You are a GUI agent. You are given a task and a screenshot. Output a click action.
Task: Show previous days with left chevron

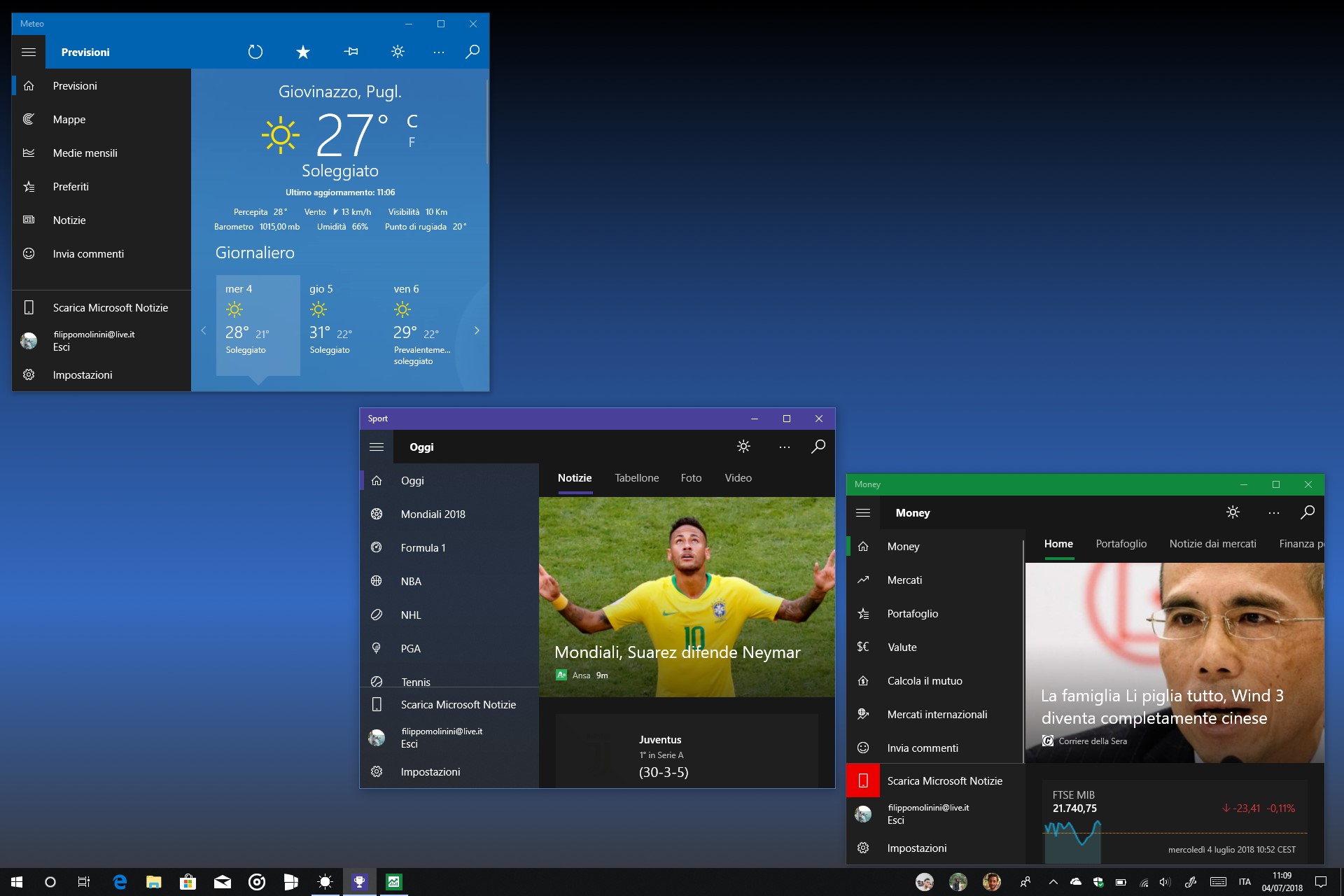click(204, 330)
